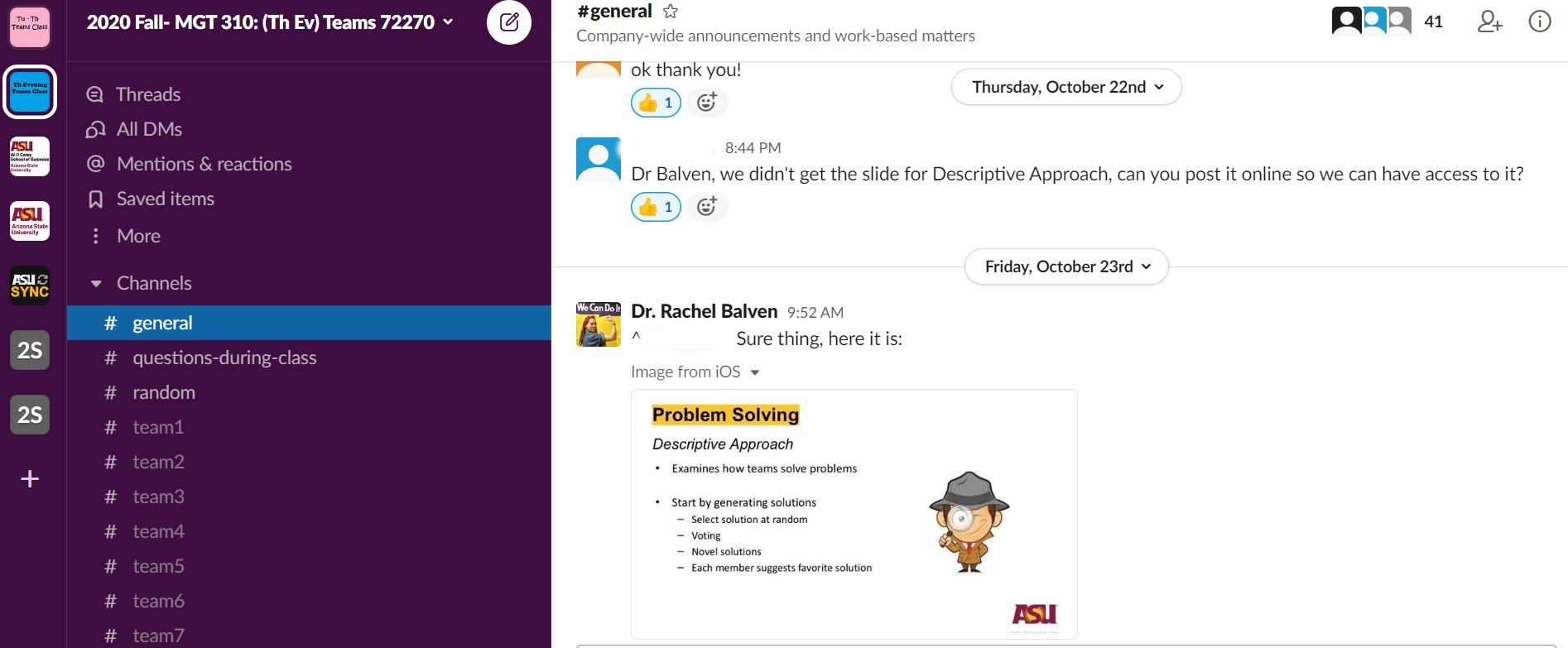
Task: Click the compose new message icon
Action: pyautogui.click(x=509, y=22)
